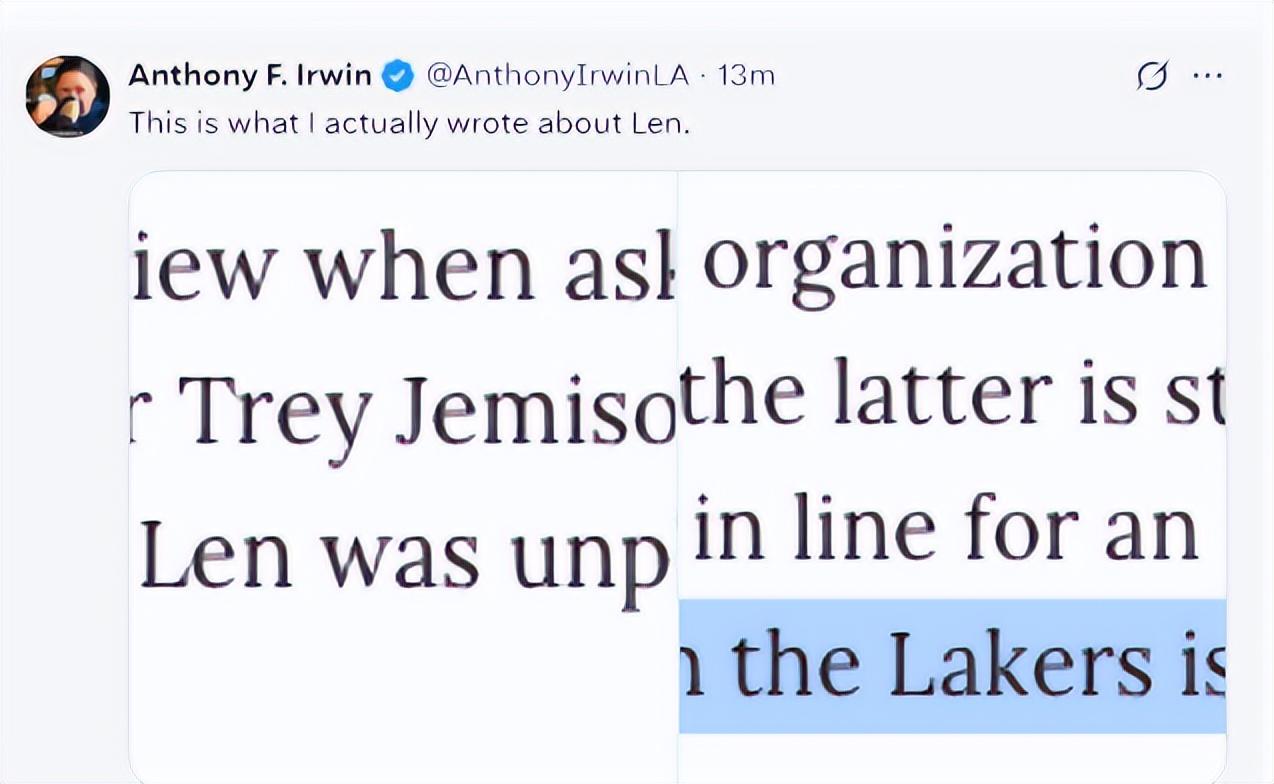Open the Grok icon beside the three dots
Viewport: 1274px width, 784px height.
pos(1153,76)
